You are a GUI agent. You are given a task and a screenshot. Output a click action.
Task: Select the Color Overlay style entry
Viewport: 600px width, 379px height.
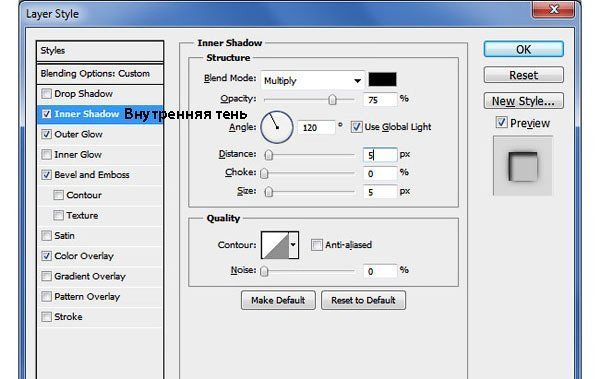click(x=84, y=256)
